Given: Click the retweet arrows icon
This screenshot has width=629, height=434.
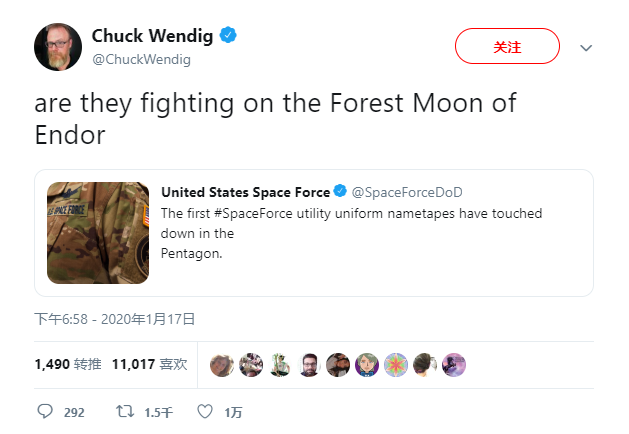Looking at the screenshot, I should tap(125, 411).
